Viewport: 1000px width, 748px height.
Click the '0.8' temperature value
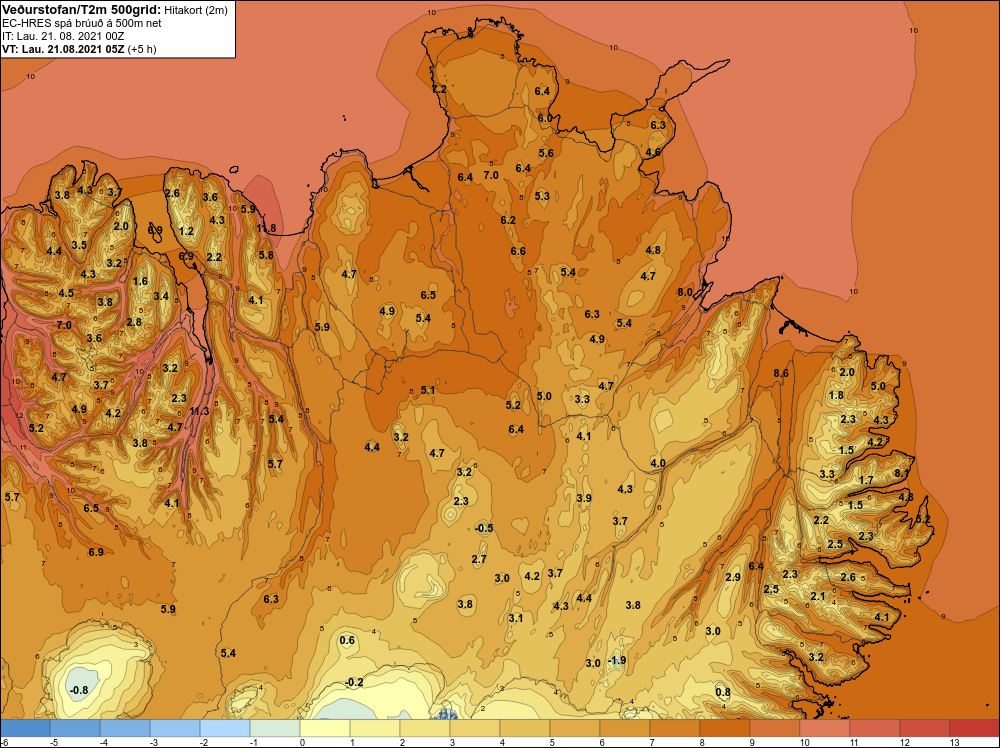point(723,692)
